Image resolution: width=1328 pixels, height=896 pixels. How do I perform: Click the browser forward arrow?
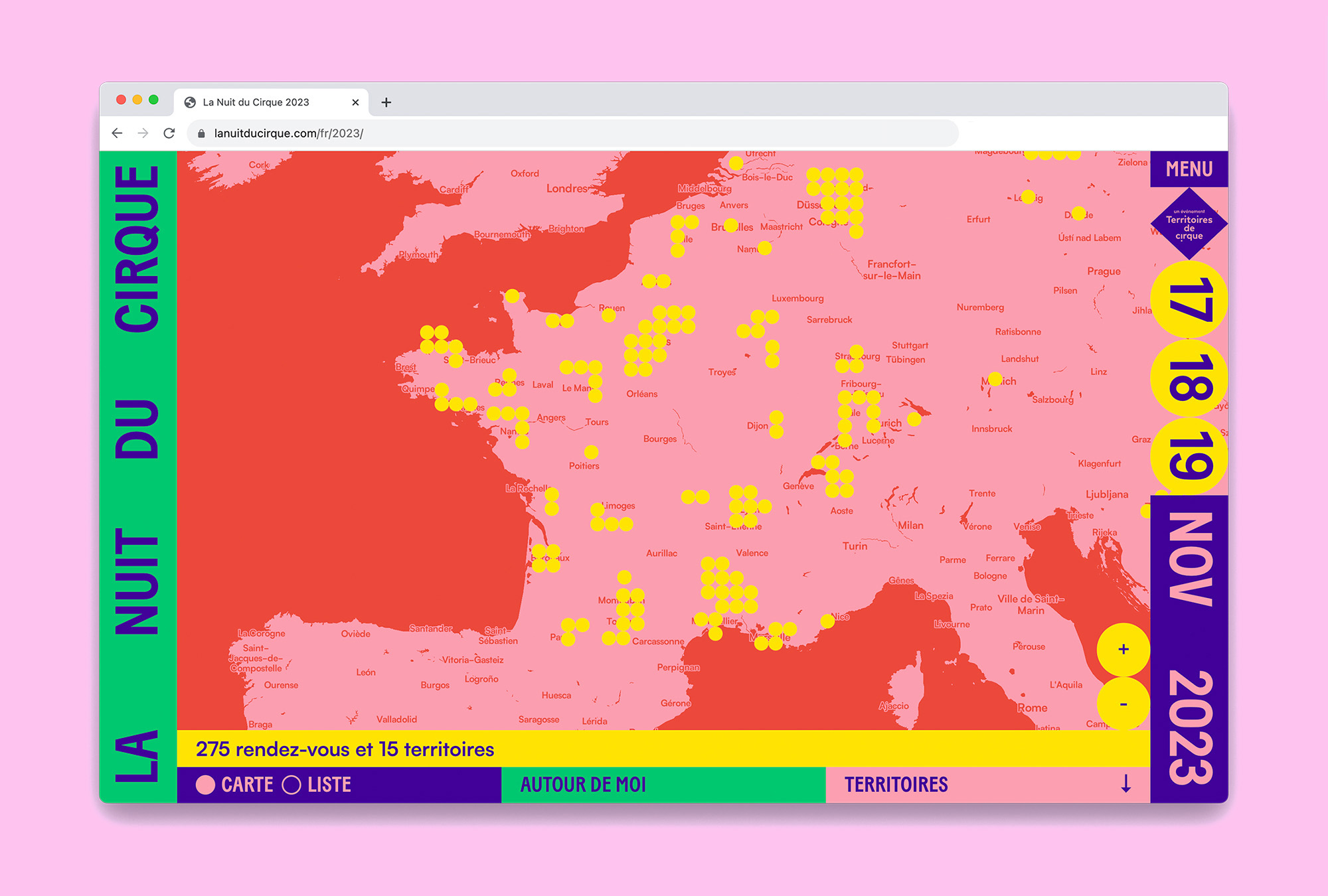[x=143, y=133]
